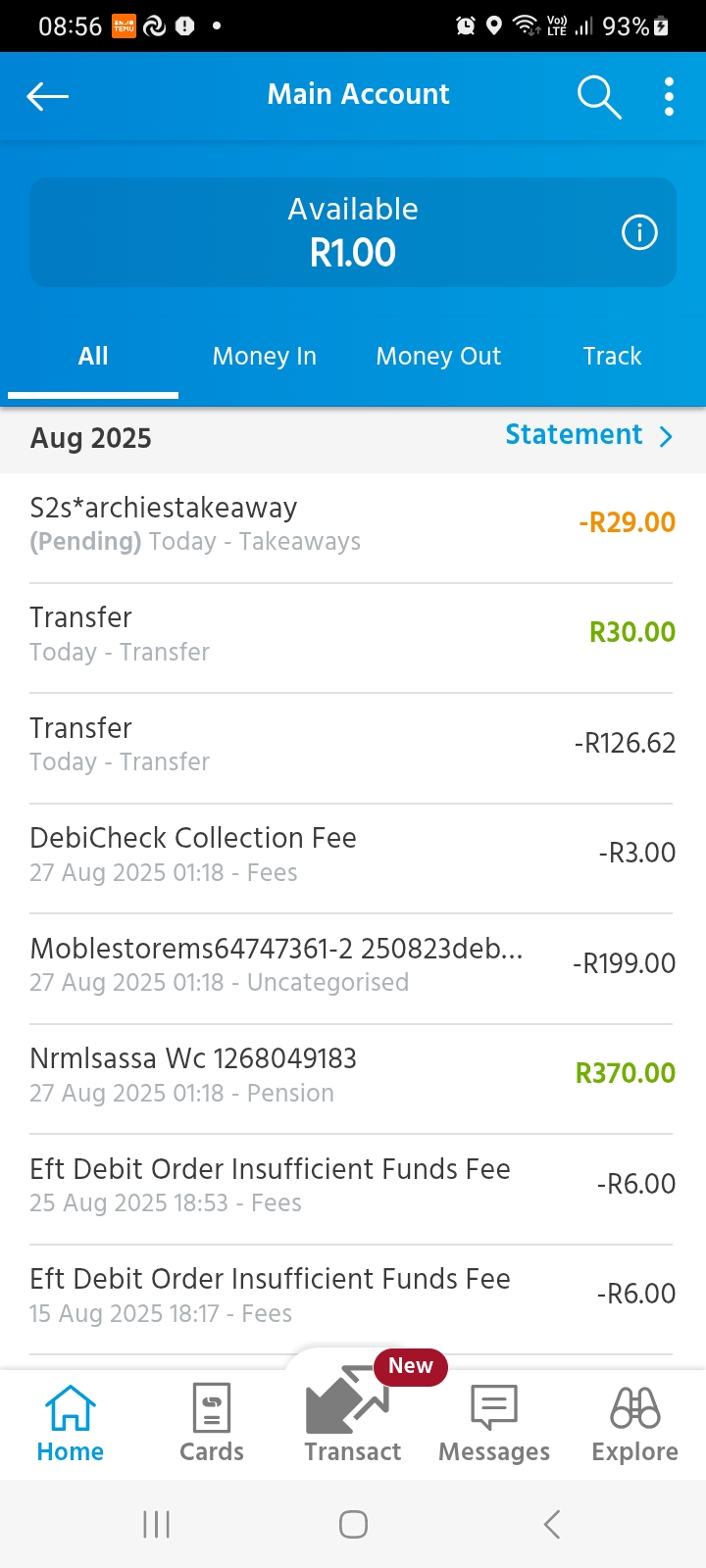The image size is (706, 1568).
Task: Tap the back arrow icon
Action: [x=47, y=96]
